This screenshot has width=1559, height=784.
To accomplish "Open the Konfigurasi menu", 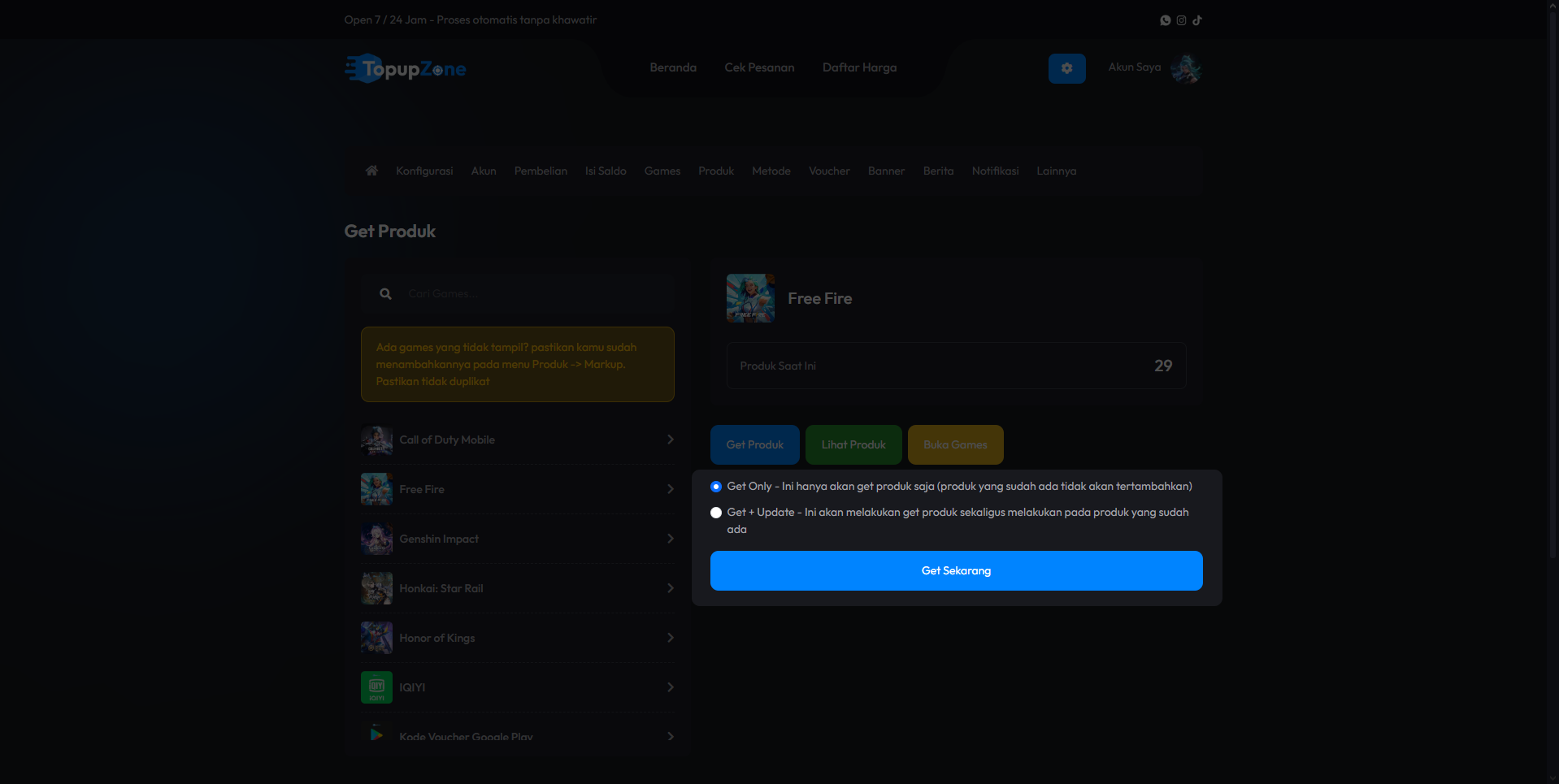I will click(424, 171).
